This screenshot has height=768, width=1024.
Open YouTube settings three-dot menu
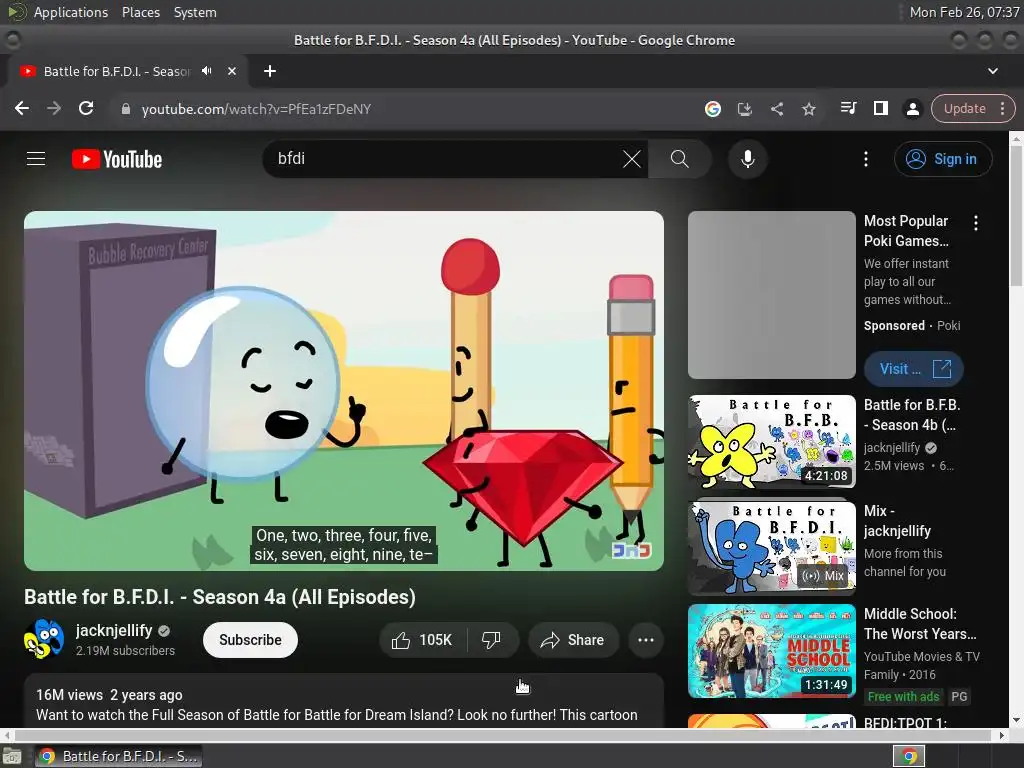pos(866,159)
